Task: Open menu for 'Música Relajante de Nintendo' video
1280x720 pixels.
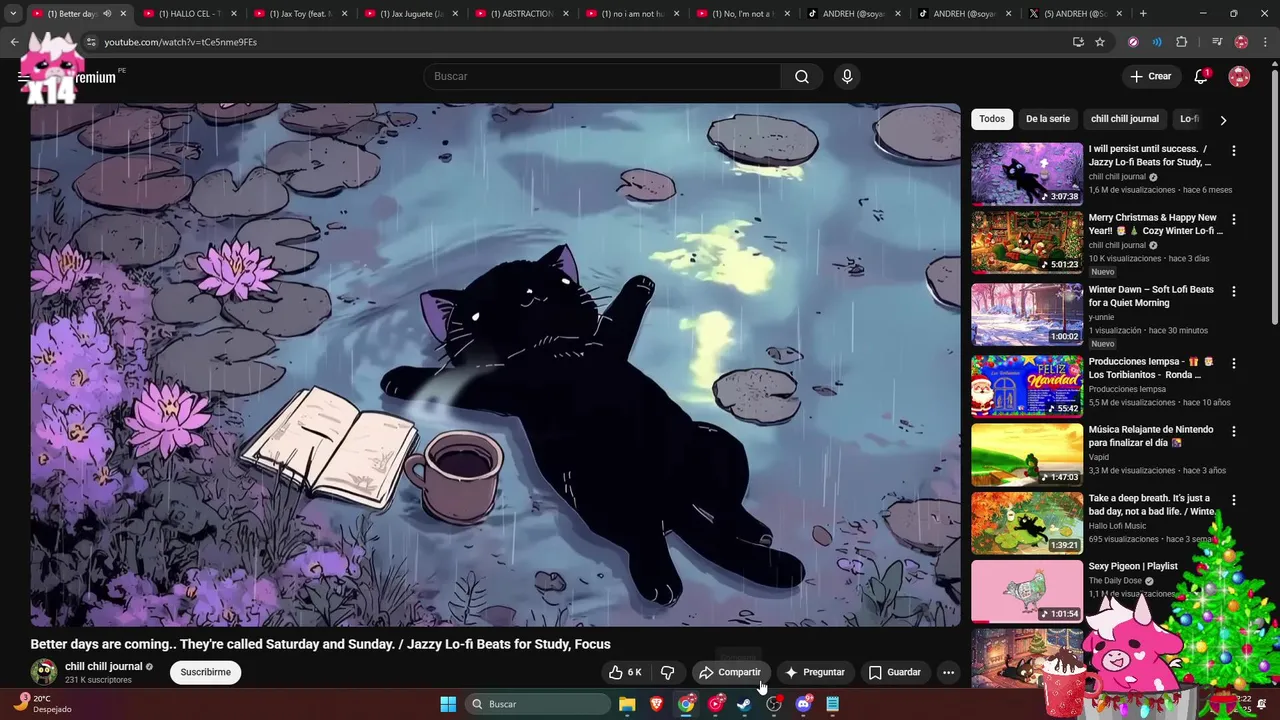Action: 1233,431
